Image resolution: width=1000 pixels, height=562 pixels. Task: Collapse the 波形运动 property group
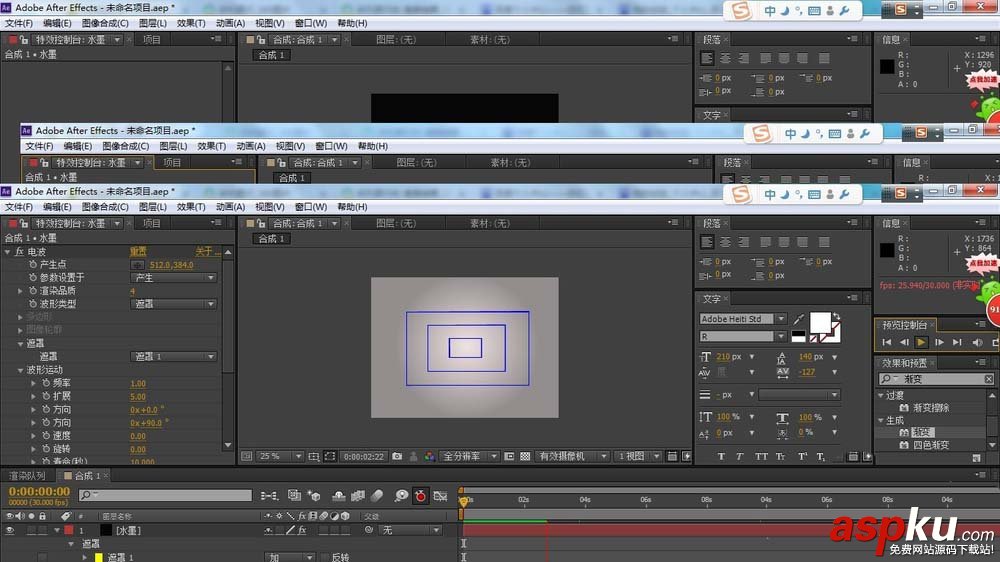20,370
